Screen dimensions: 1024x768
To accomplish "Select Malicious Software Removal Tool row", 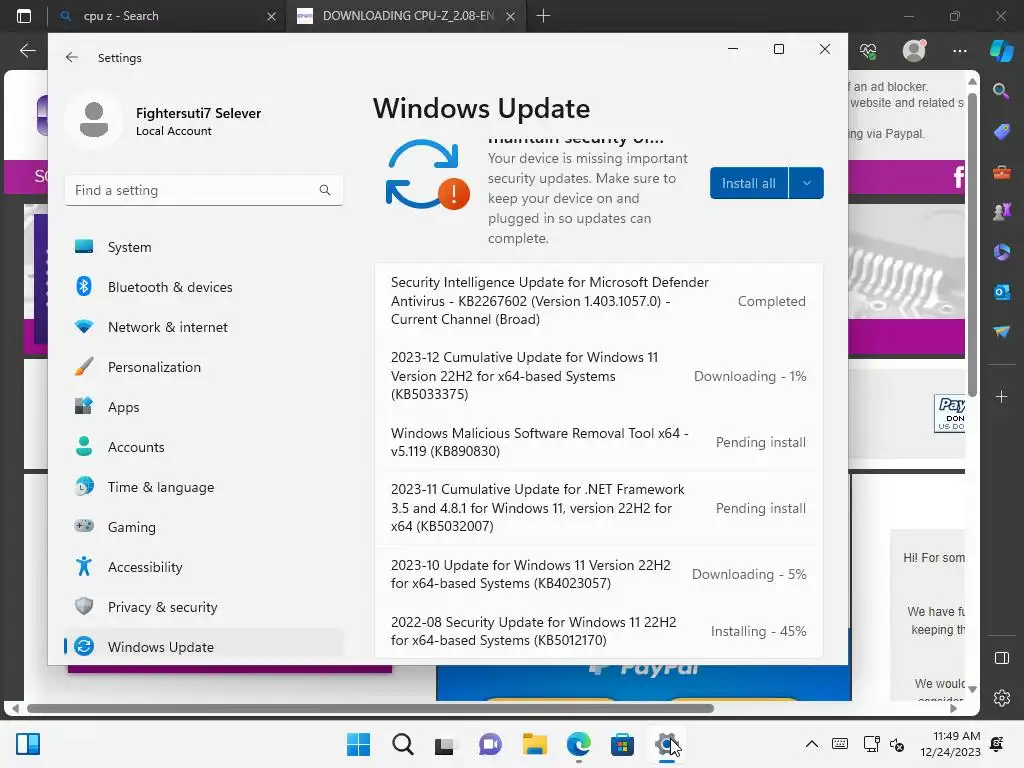I will coord(598,442).
